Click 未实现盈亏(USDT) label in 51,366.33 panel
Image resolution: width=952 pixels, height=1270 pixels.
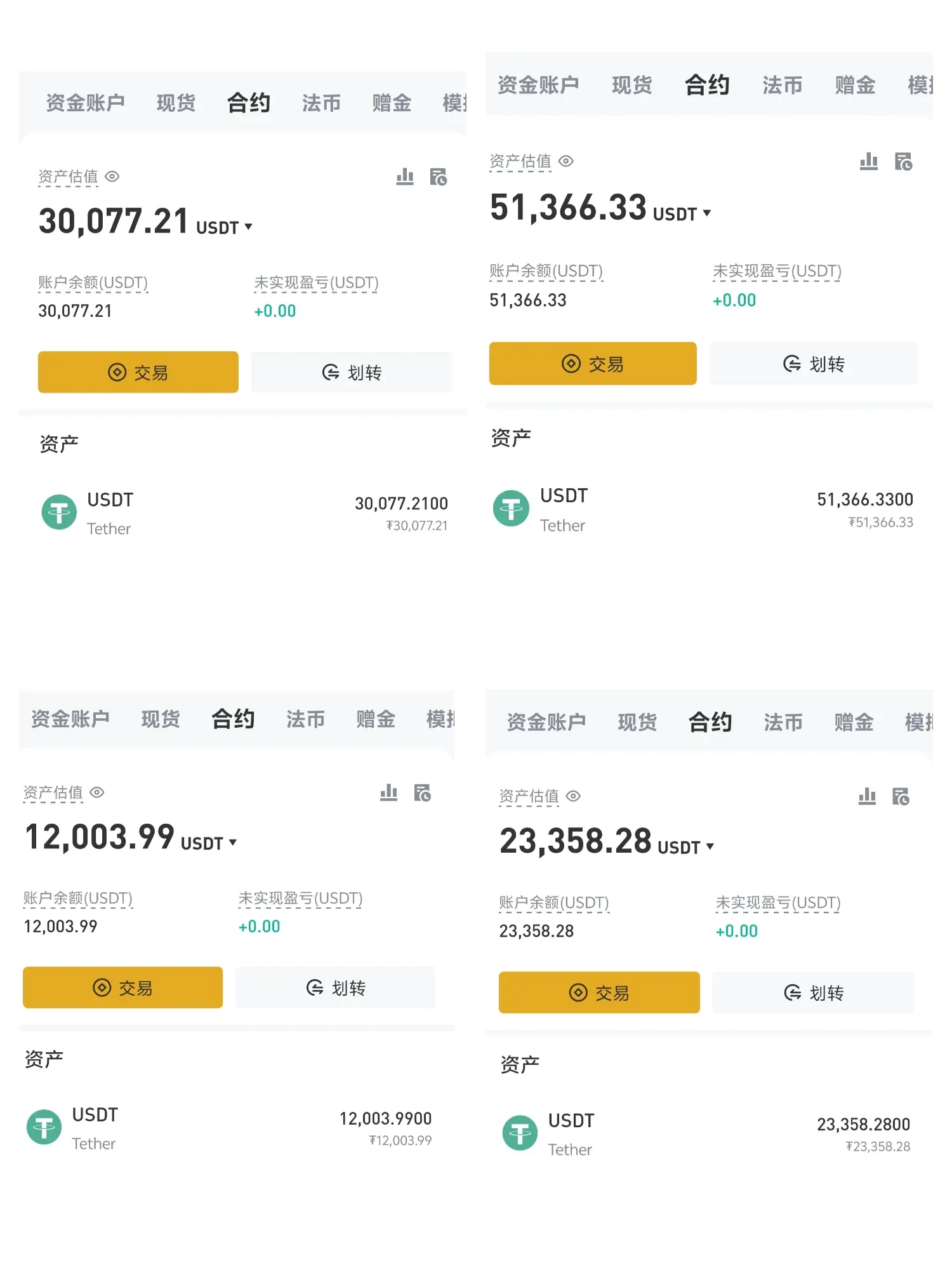(777, 272)
